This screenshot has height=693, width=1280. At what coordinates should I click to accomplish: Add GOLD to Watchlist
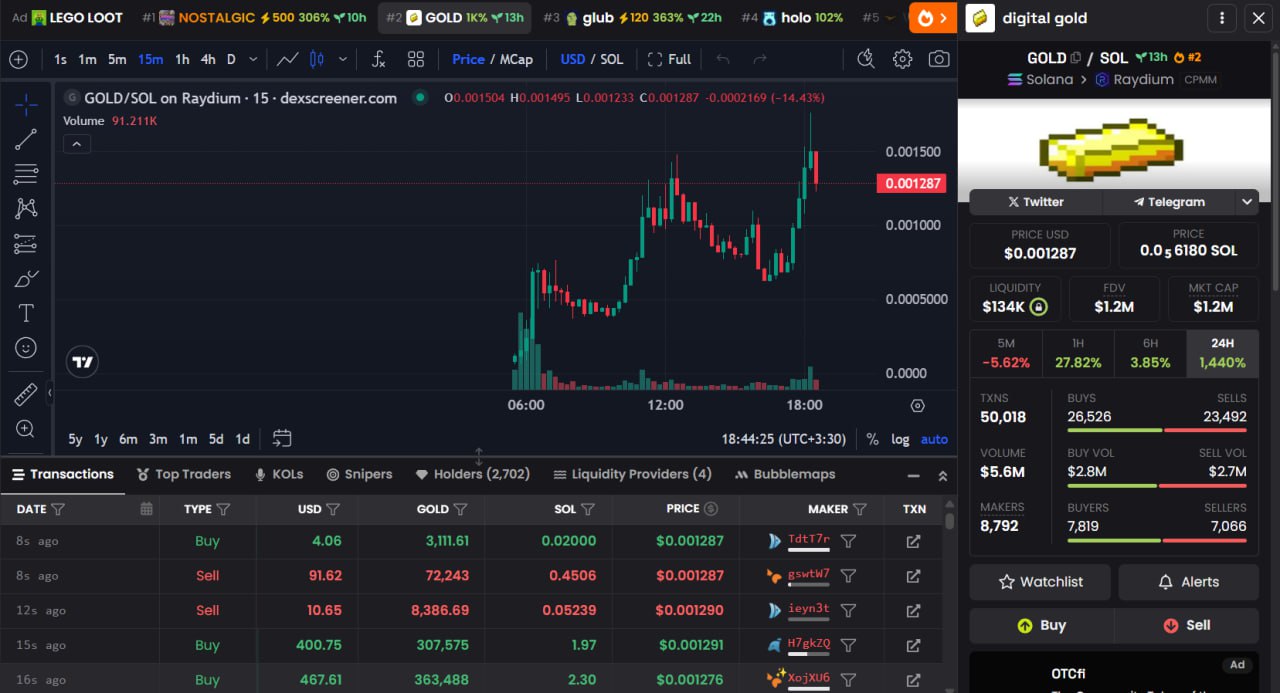[x=1041, y=582]
